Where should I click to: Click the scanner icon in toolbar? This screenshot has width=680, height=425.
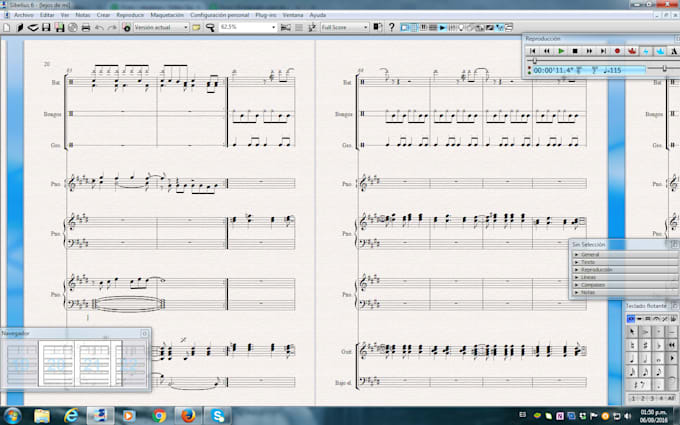(x=33, y=27)
